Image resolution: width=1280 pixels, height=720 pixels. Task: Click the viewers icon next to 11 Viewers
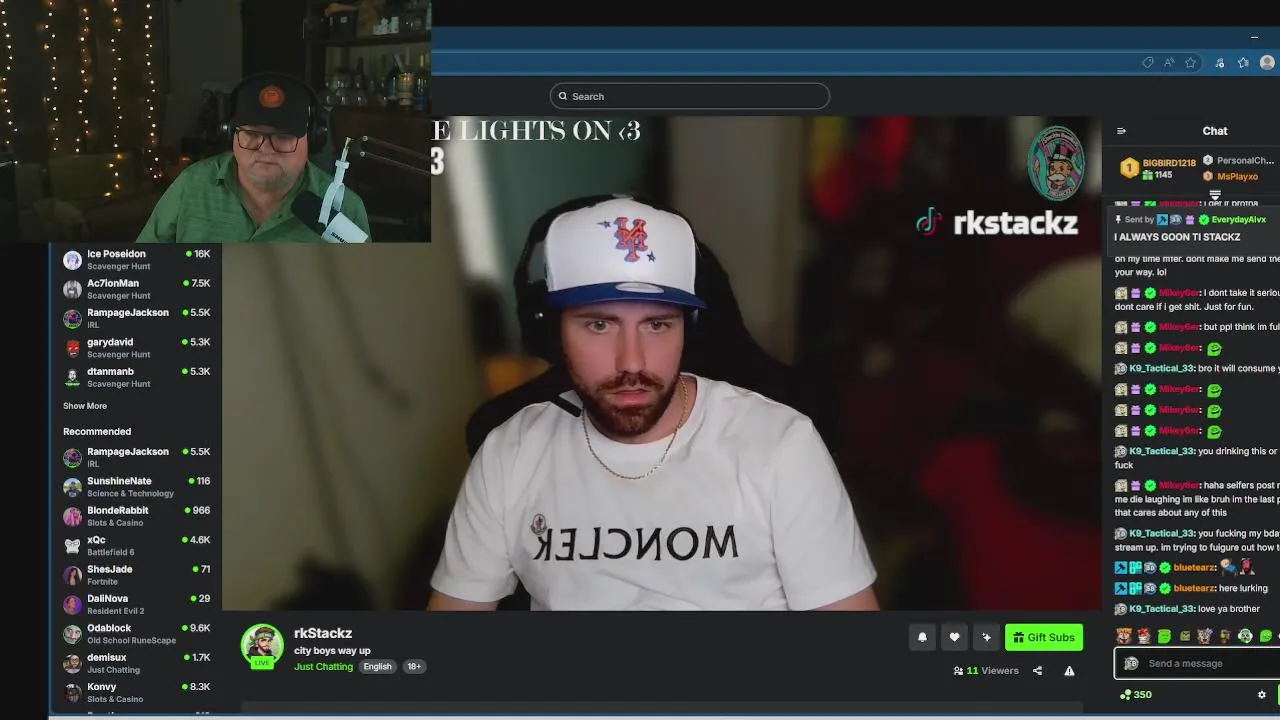point(958,671)
